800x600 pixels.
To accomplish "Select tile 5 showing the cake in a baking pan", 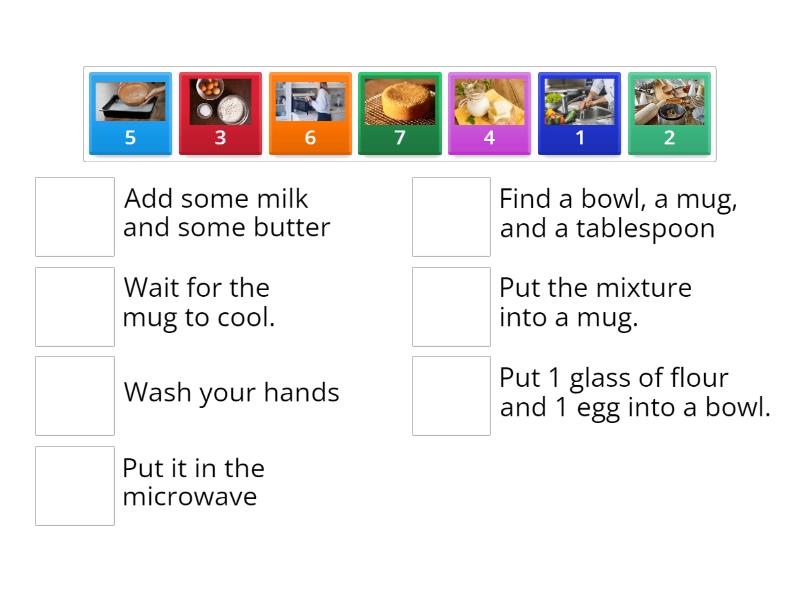I will 130,110.
